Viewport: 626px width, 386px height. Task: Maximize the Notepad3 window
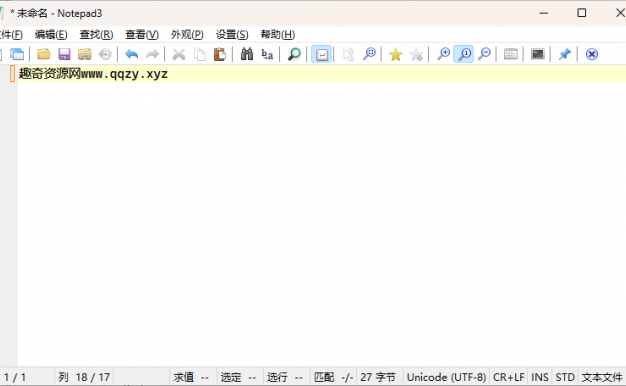(x=582, y=13)
